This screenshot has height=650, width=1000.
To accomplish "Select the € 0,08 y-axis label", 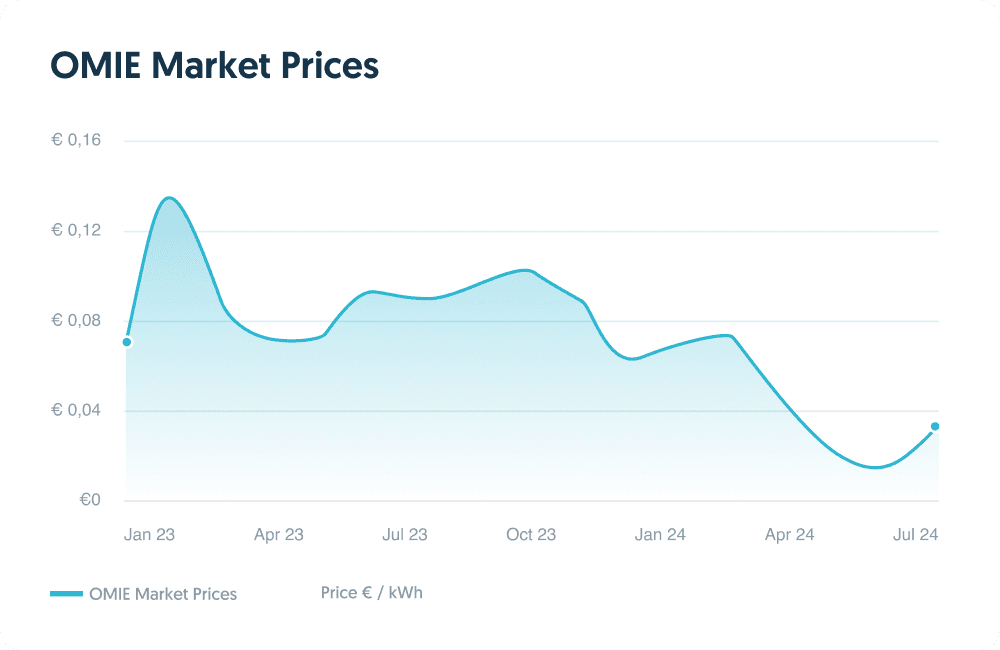I will [77, 321].
